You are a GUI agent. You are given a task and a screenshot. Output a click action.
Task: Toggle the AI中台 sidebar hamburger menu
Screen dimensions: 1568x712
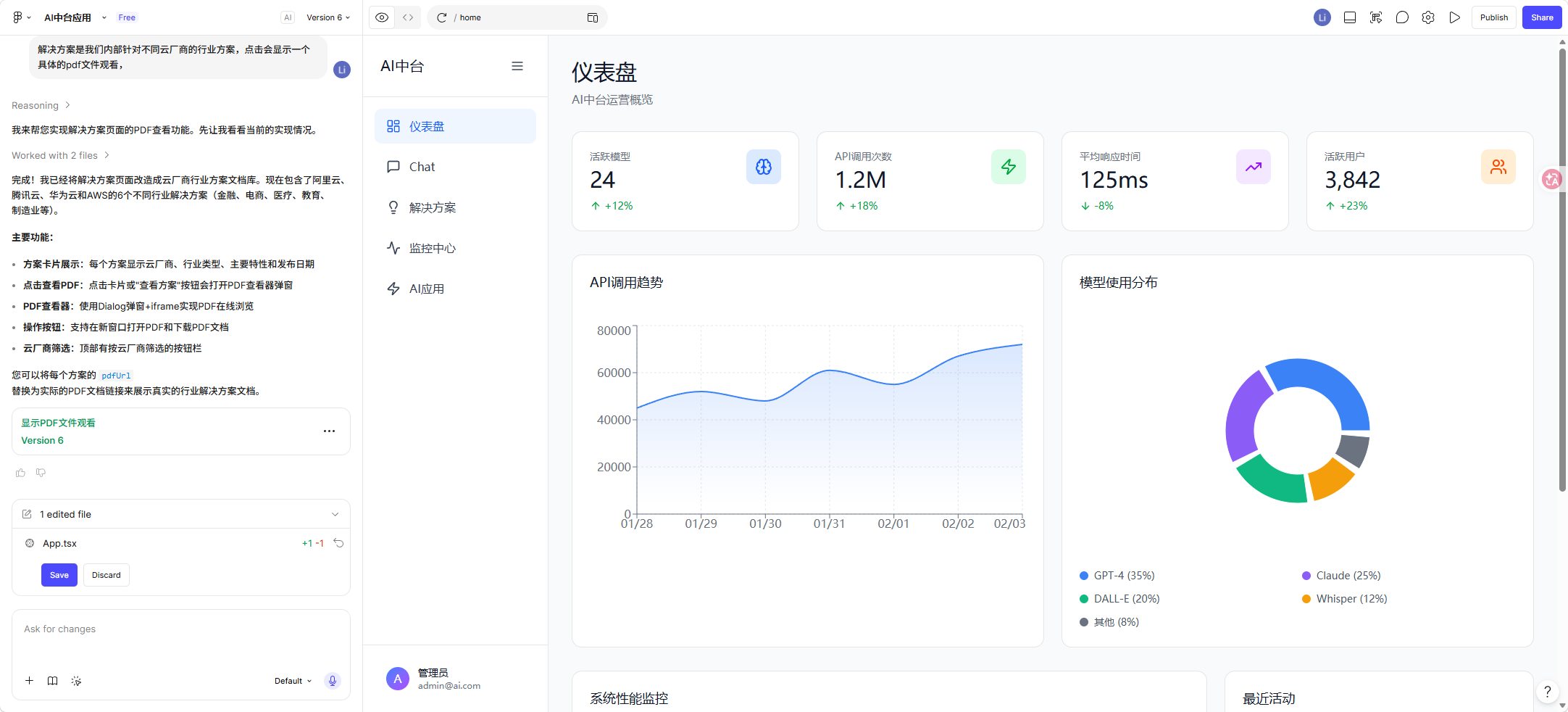(x=517, y=66)
